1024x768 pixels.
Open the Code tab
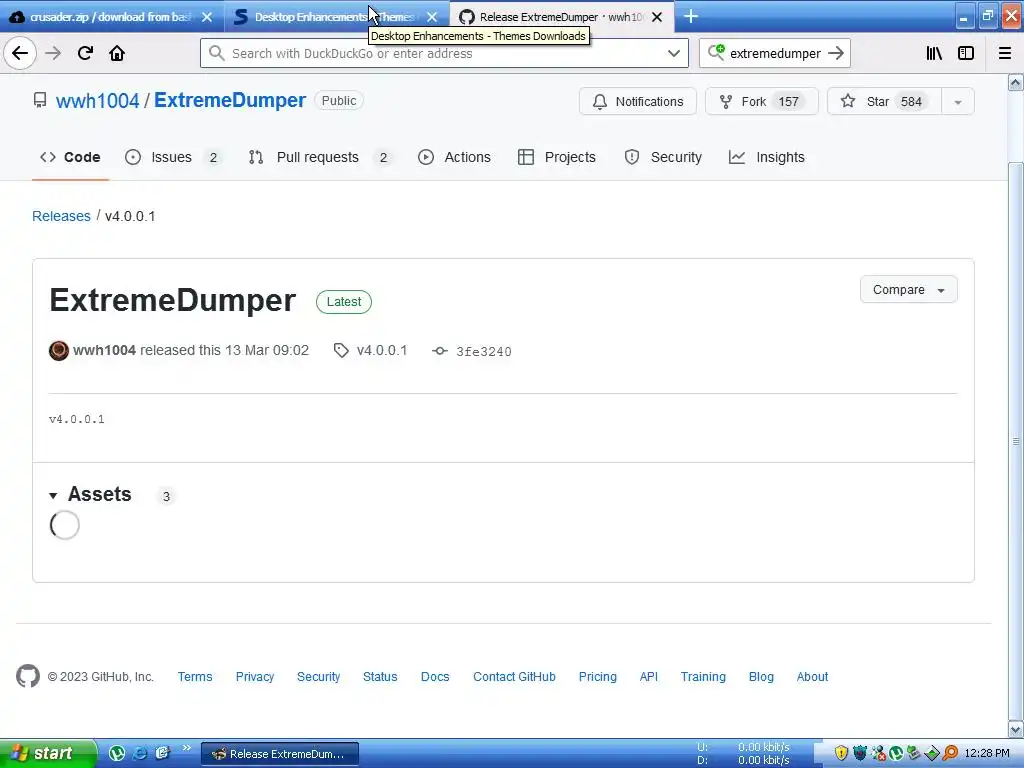pos(70,157)
